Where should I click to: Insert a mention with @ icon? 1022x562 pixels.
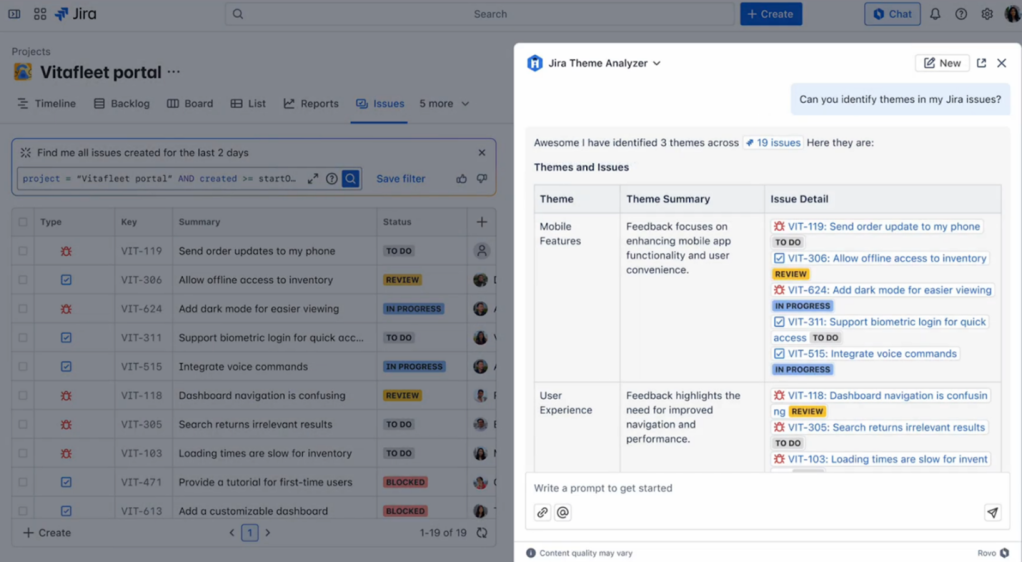(562, 512)
